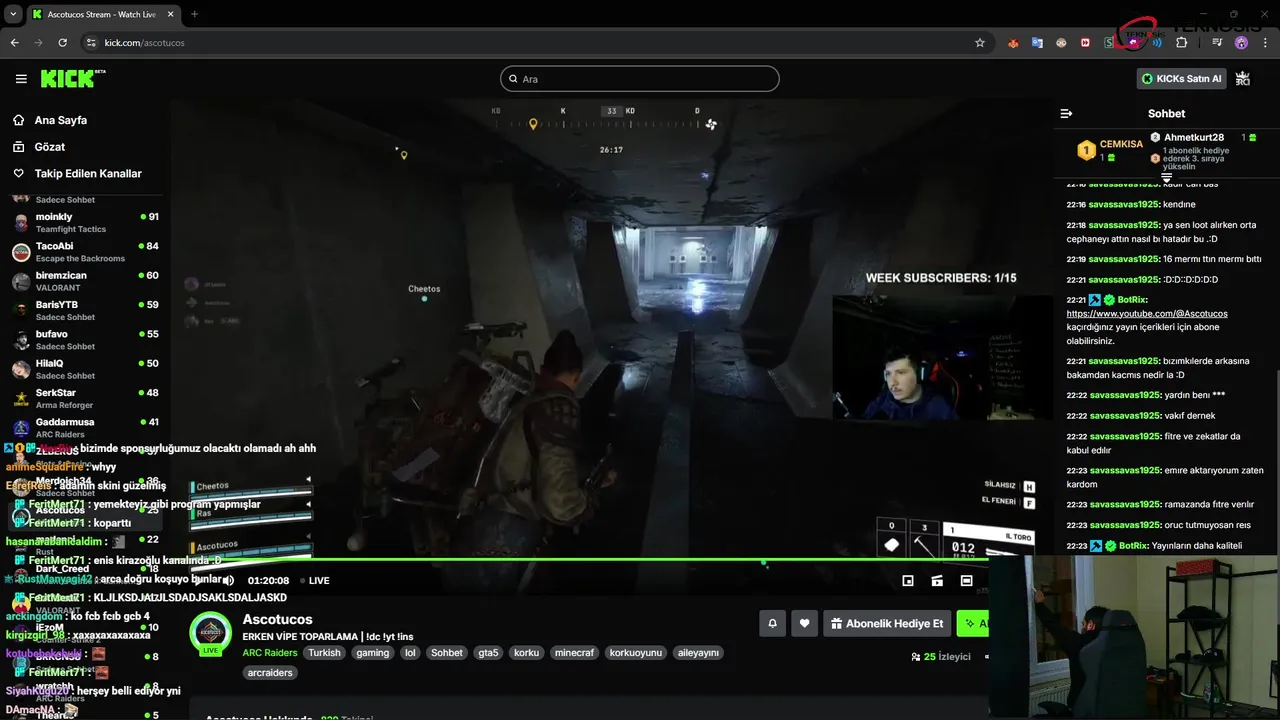Open the tab search dropdown arrow
Screen dimensions: 1280x720
13,14
